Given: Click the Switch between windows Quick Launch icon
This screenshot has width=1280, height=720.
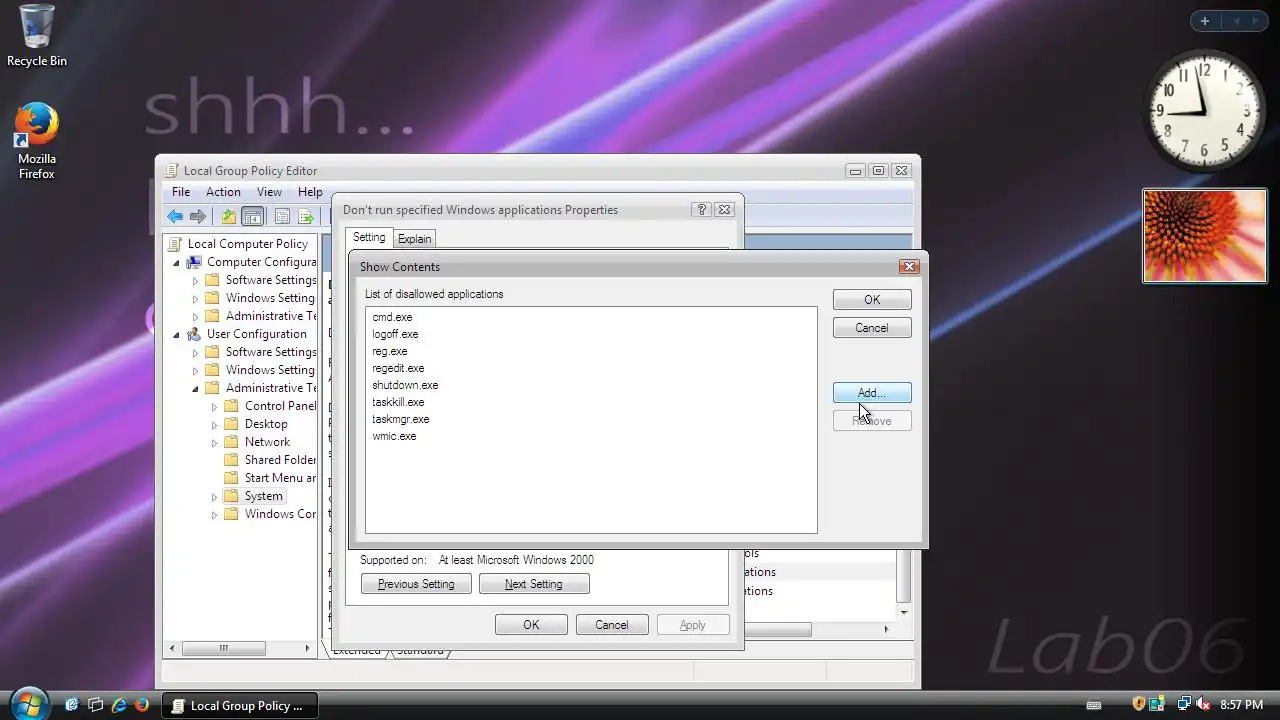Looking at the screenshot, I should click(95, 705).
